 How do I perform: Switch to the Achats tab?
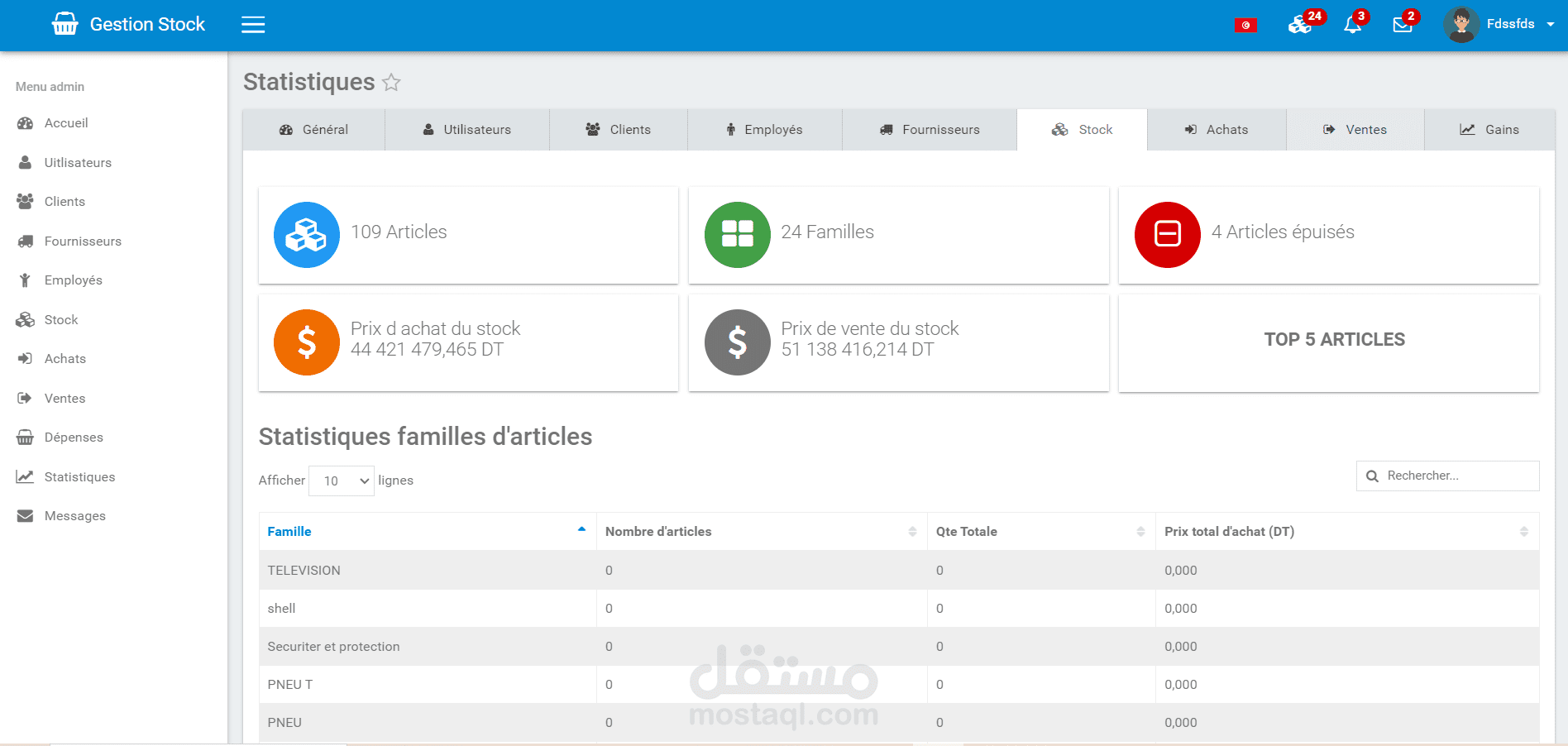(x=1217, y=130)
